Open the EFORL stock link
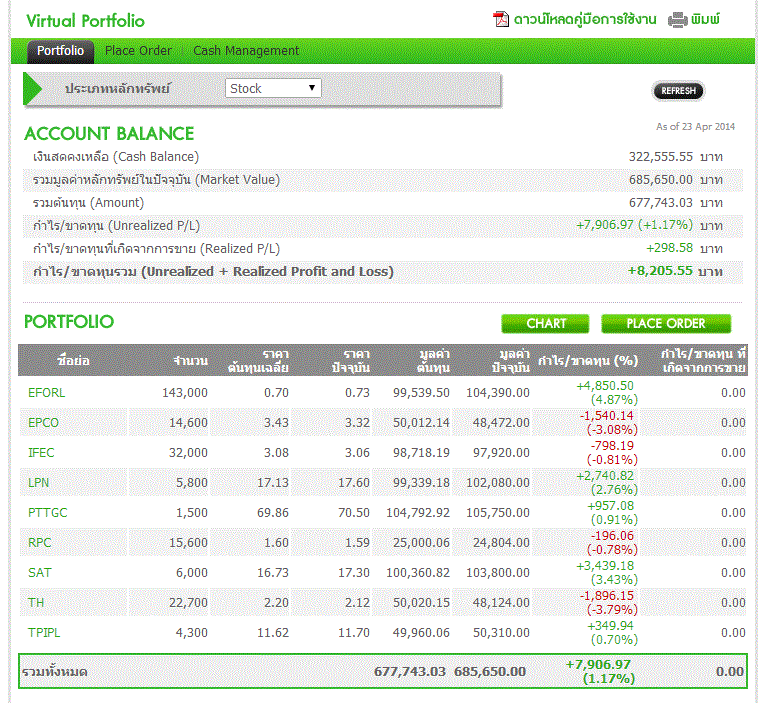Image resolution: width=771 pixels, height=703 pixels. 47,393
